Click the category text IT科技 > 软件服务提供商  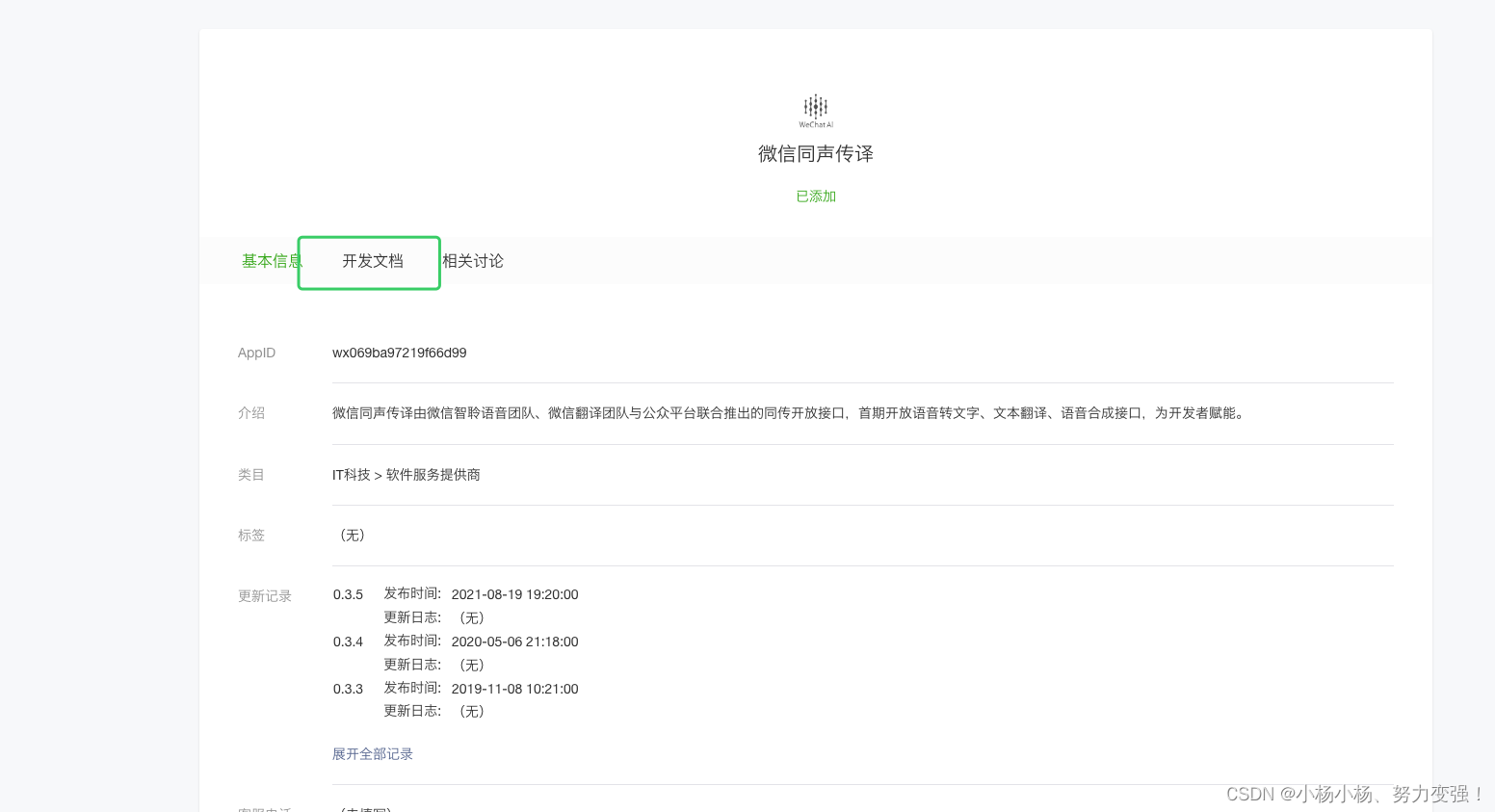[x=407, y=475]
